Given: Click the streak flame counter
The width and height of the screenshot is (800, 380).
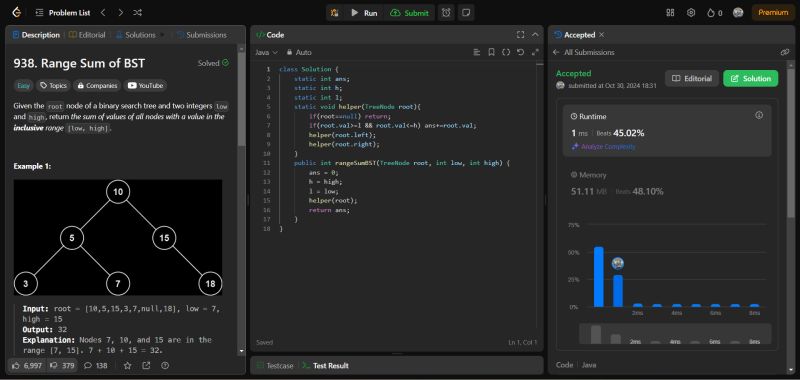Looking at the screenshot, I should point(714,13).
